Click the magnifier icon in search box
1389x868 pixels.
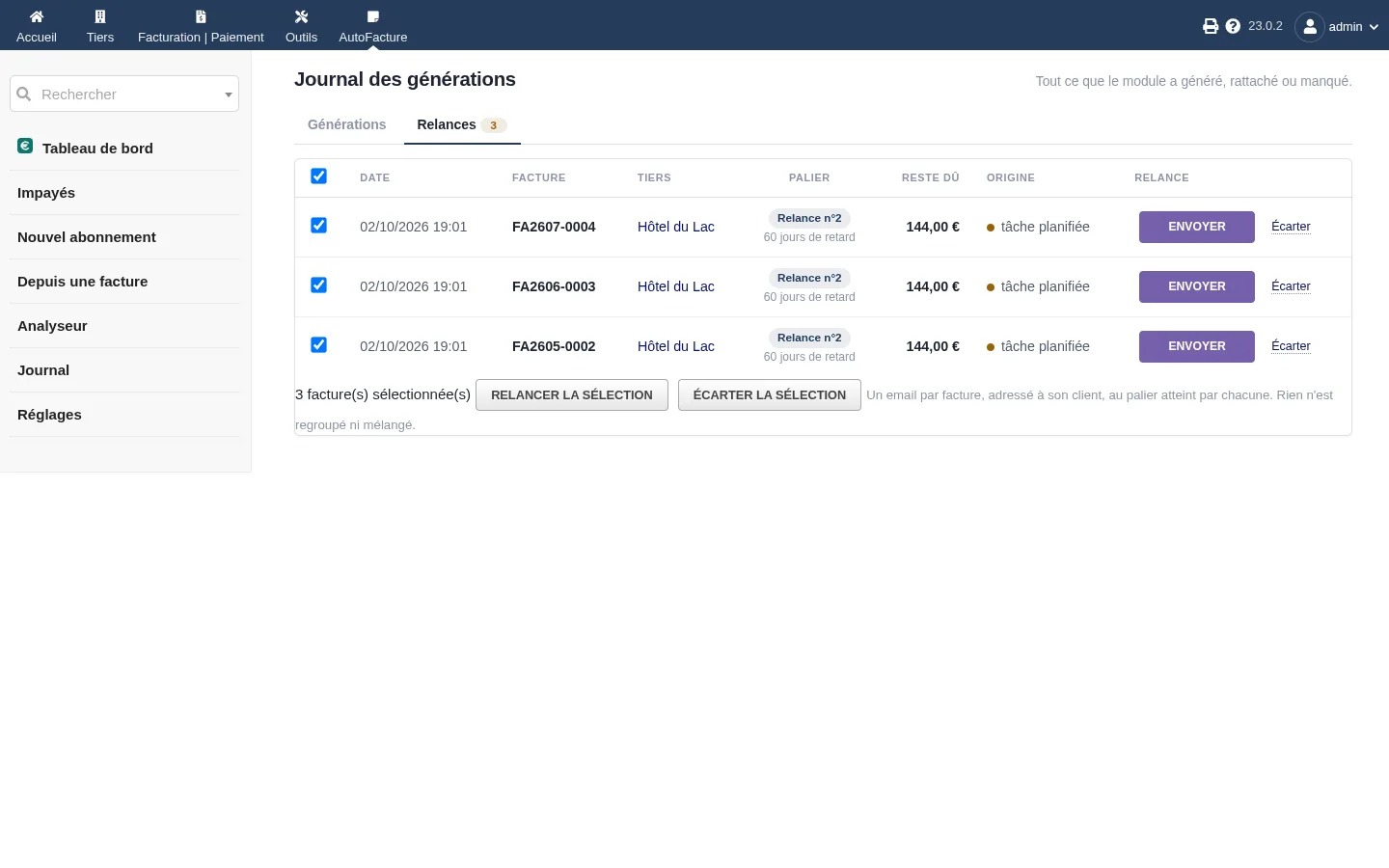[24, 94]
